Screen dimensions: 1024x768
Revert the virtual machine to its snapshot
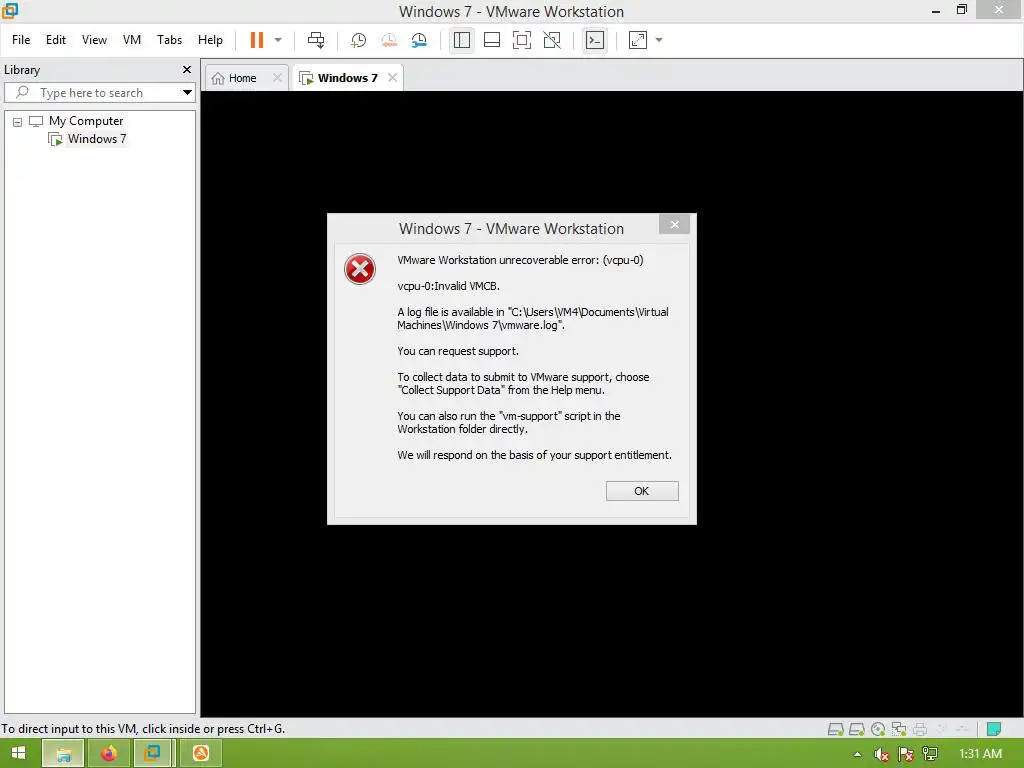coord(389,40)
